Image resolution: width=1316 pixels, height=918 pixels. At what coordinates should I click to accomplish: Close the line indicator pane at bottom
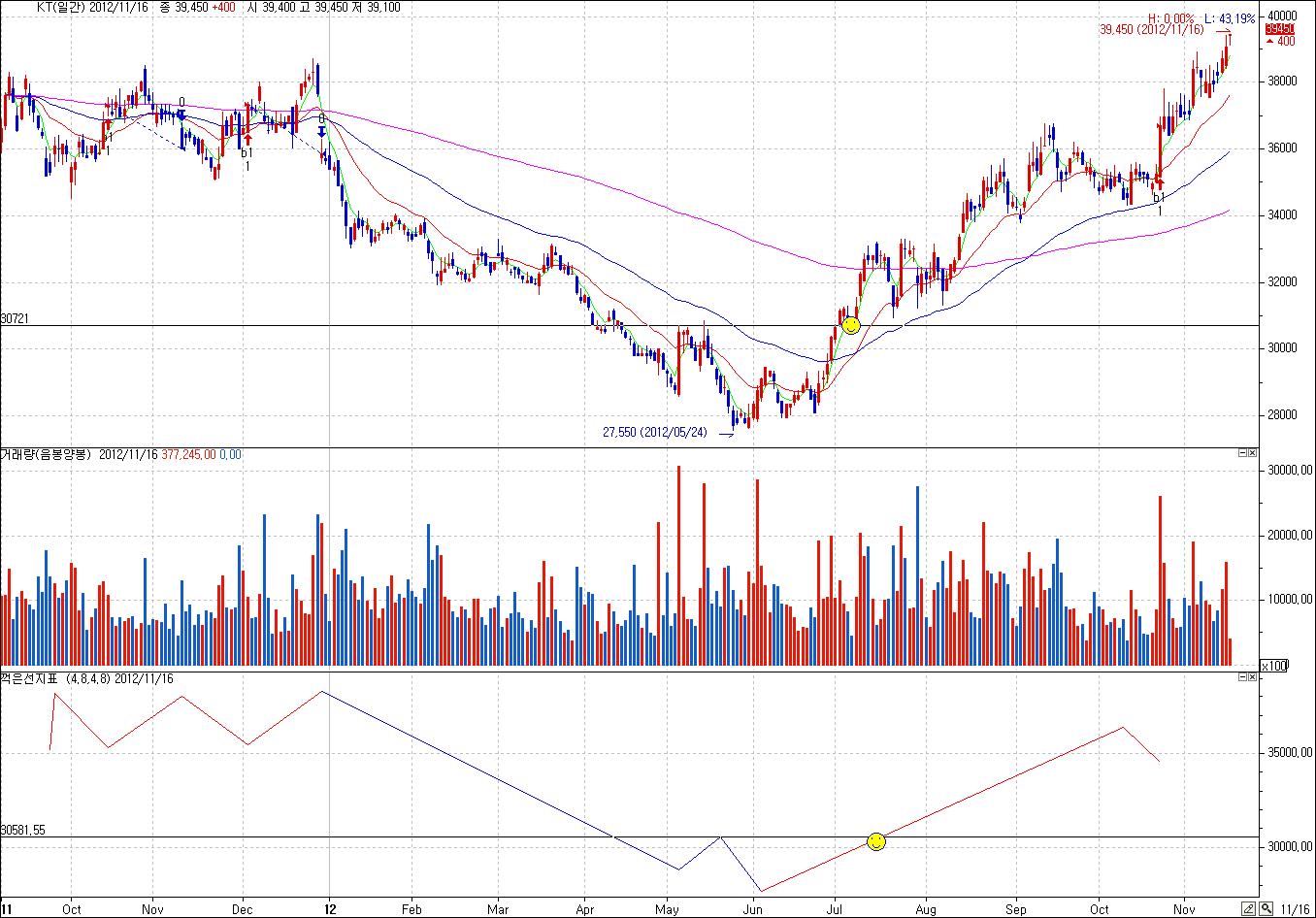pyautogui.click(x=1252, y=677)
